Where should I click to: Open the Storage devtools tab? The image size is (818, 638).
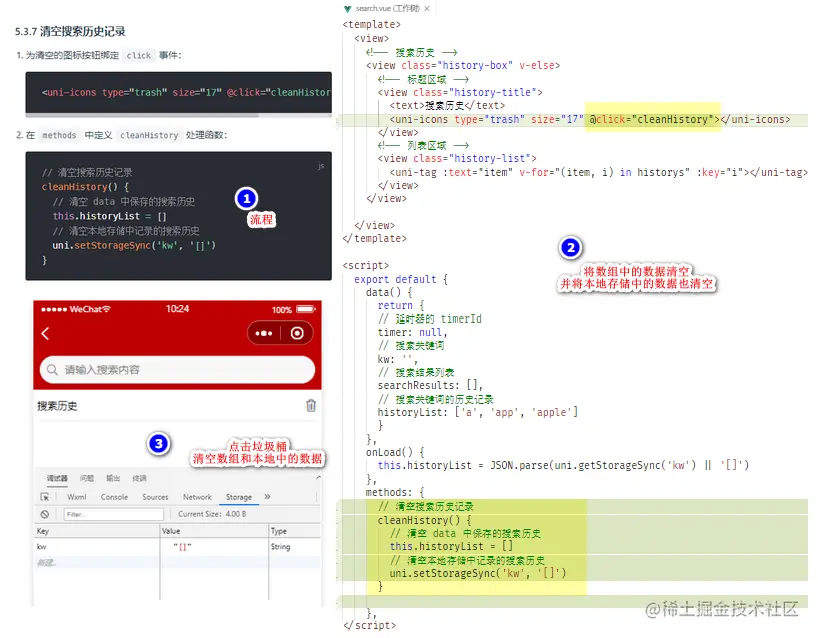point(239,497)
